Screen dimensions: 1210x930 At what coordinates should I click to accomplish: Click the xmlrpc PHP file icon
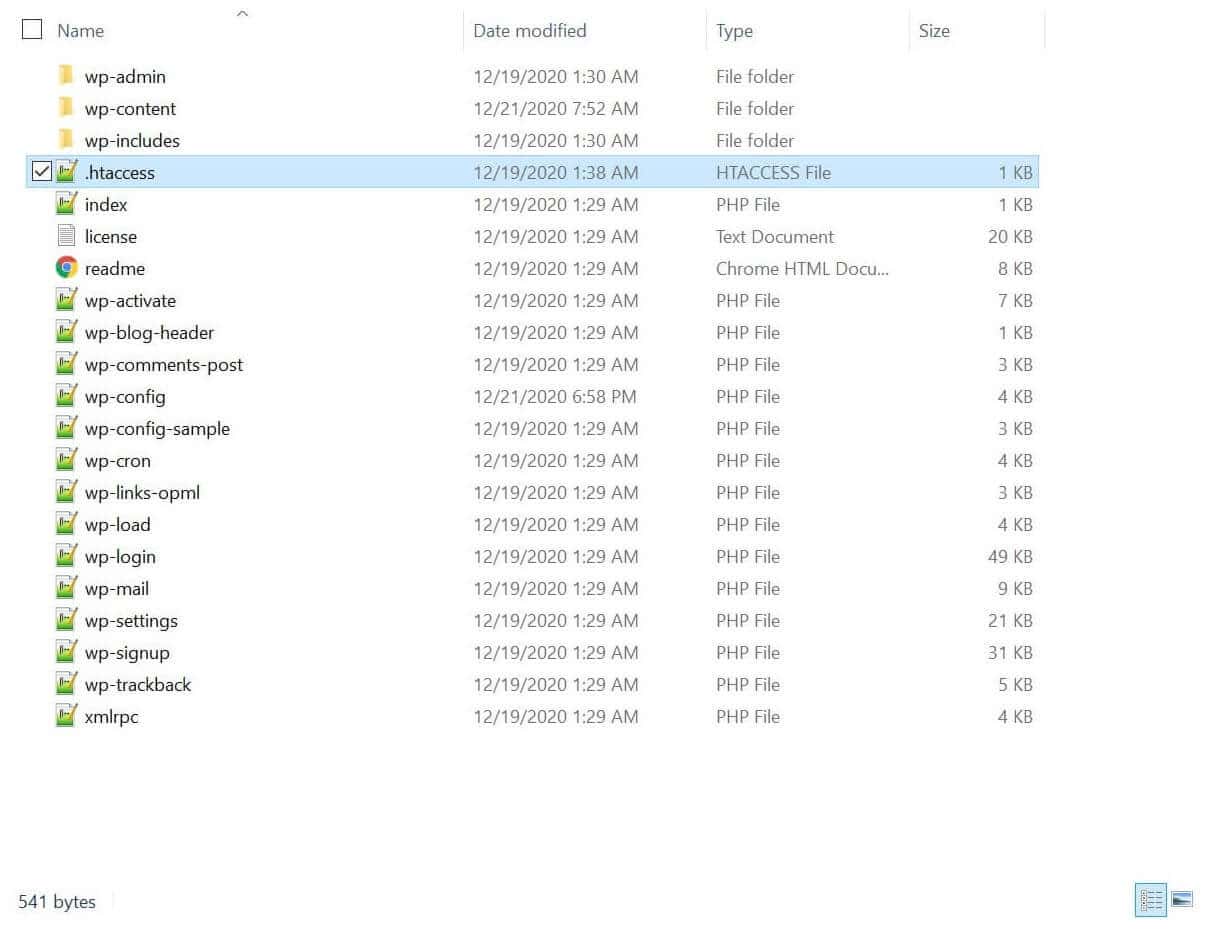click(66, 716)
